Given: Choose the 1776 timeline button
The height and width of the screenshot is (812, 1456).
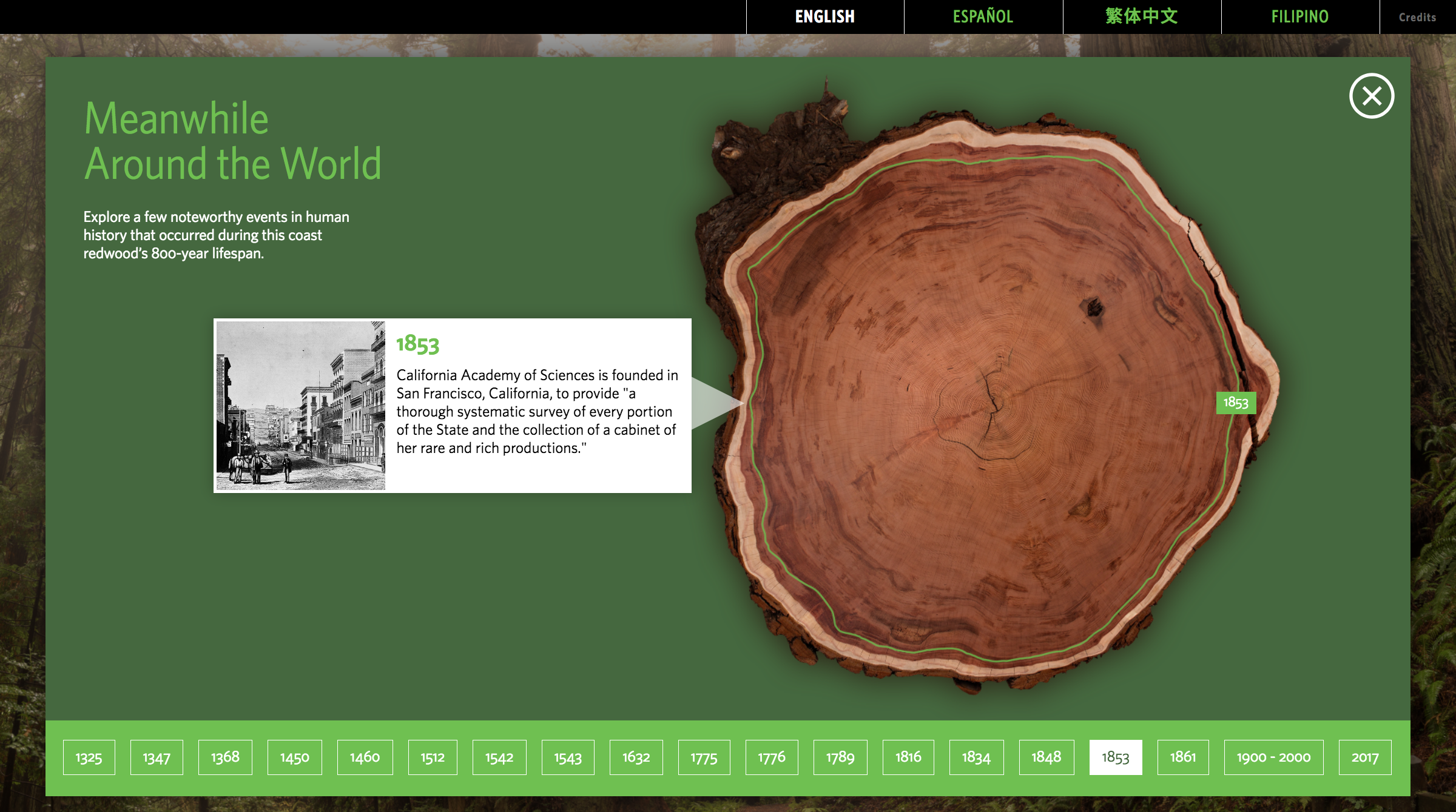Looking at the screenshot, I should pyautogui.click(x=771, y=757).
